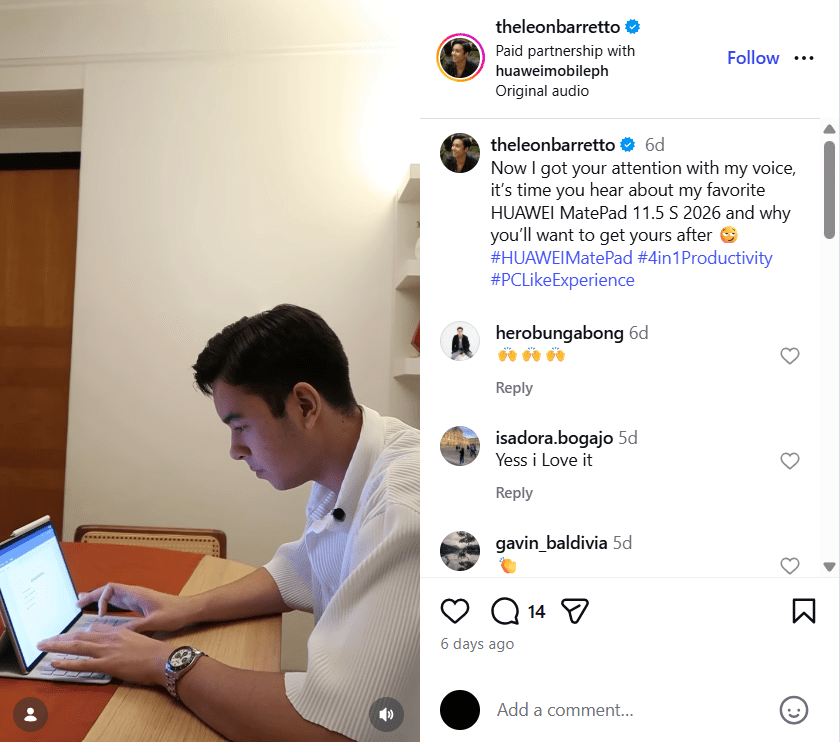Open comments via speech bubble icon
Image resolution: width=840 pixels, height=742 pixels.
point(505,611)
